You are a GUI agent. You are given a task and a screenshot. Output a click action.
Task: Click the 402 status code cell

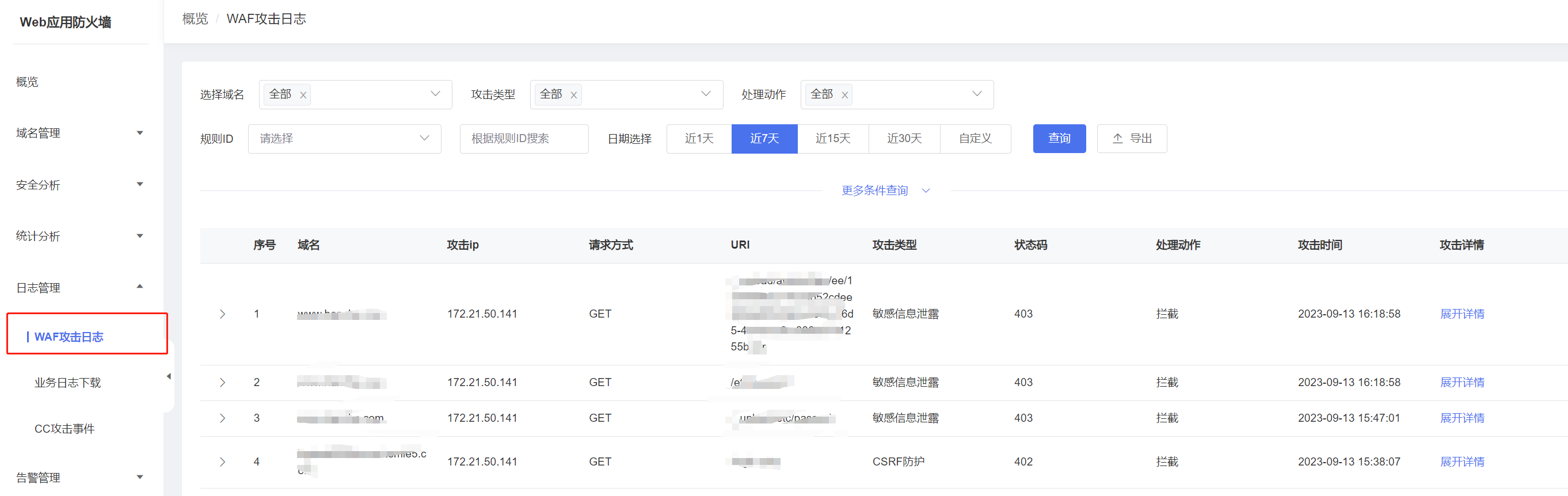coord(1023,462)
